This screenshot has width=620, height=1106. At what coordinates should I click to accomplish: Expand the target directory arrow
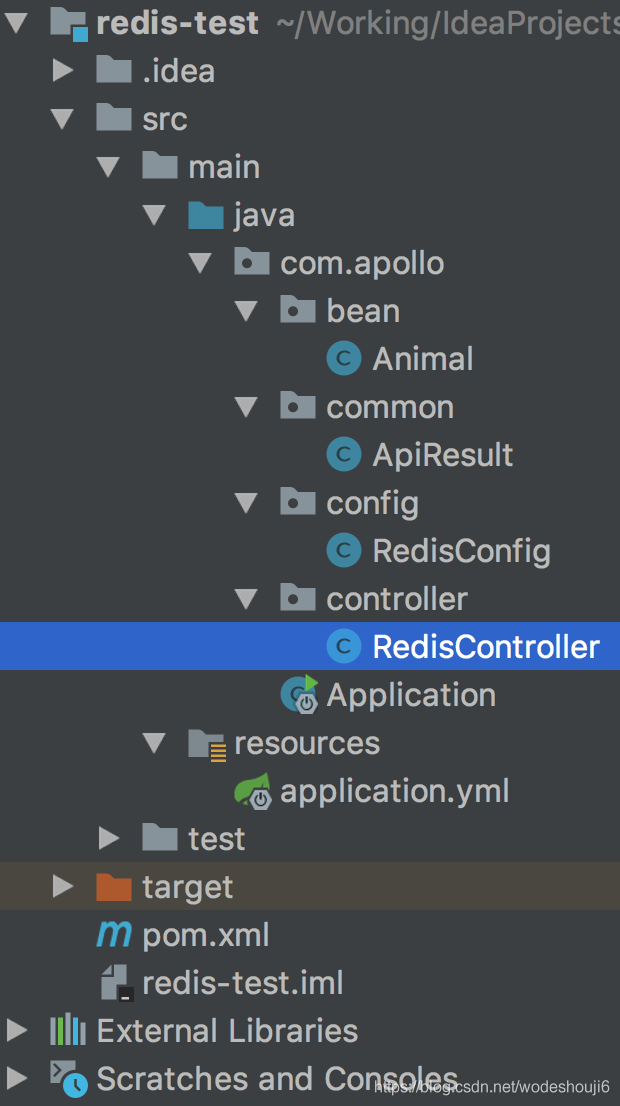(x=63, y=887)
